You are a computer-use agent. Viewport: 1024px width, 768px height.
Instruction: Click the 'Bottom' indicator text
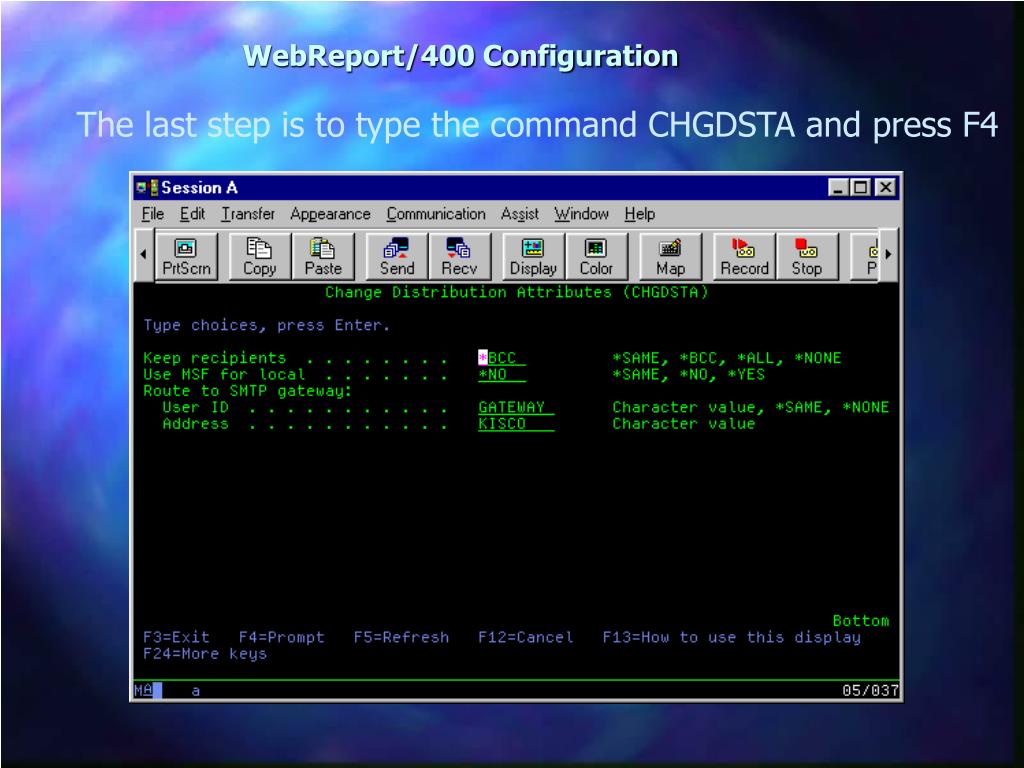tap(861, 621)
